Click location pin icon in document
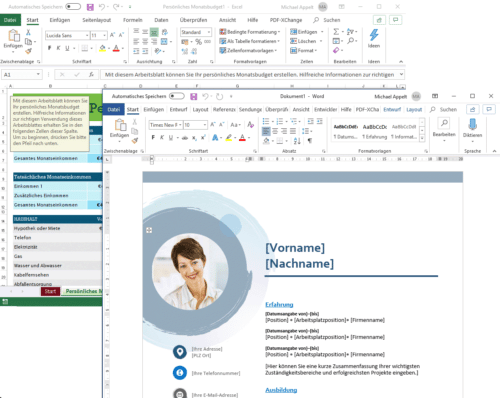The image size is (500, 398). tap(180, 352)
